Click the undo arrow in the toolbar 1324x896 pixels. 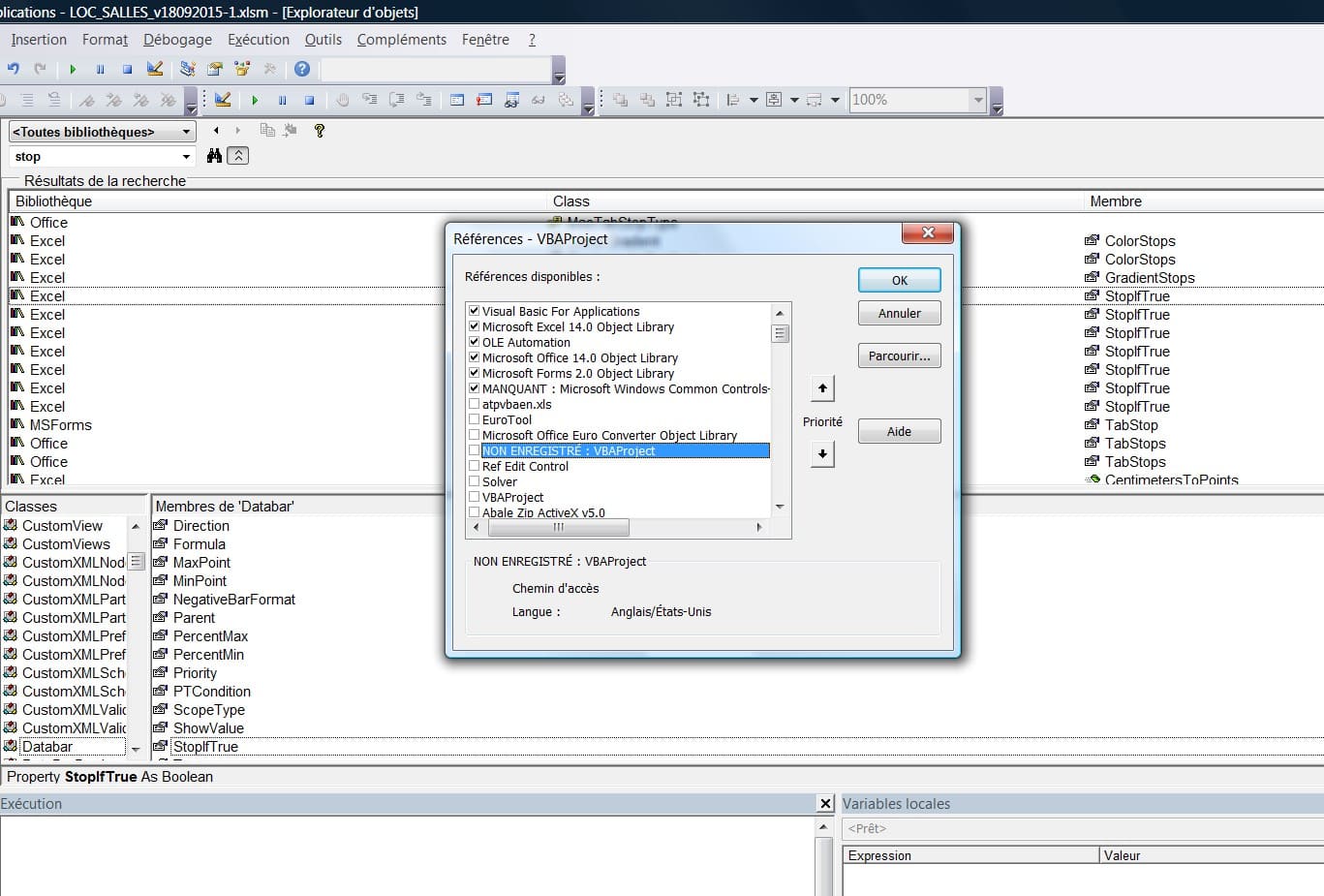click(x=14, y=69)
